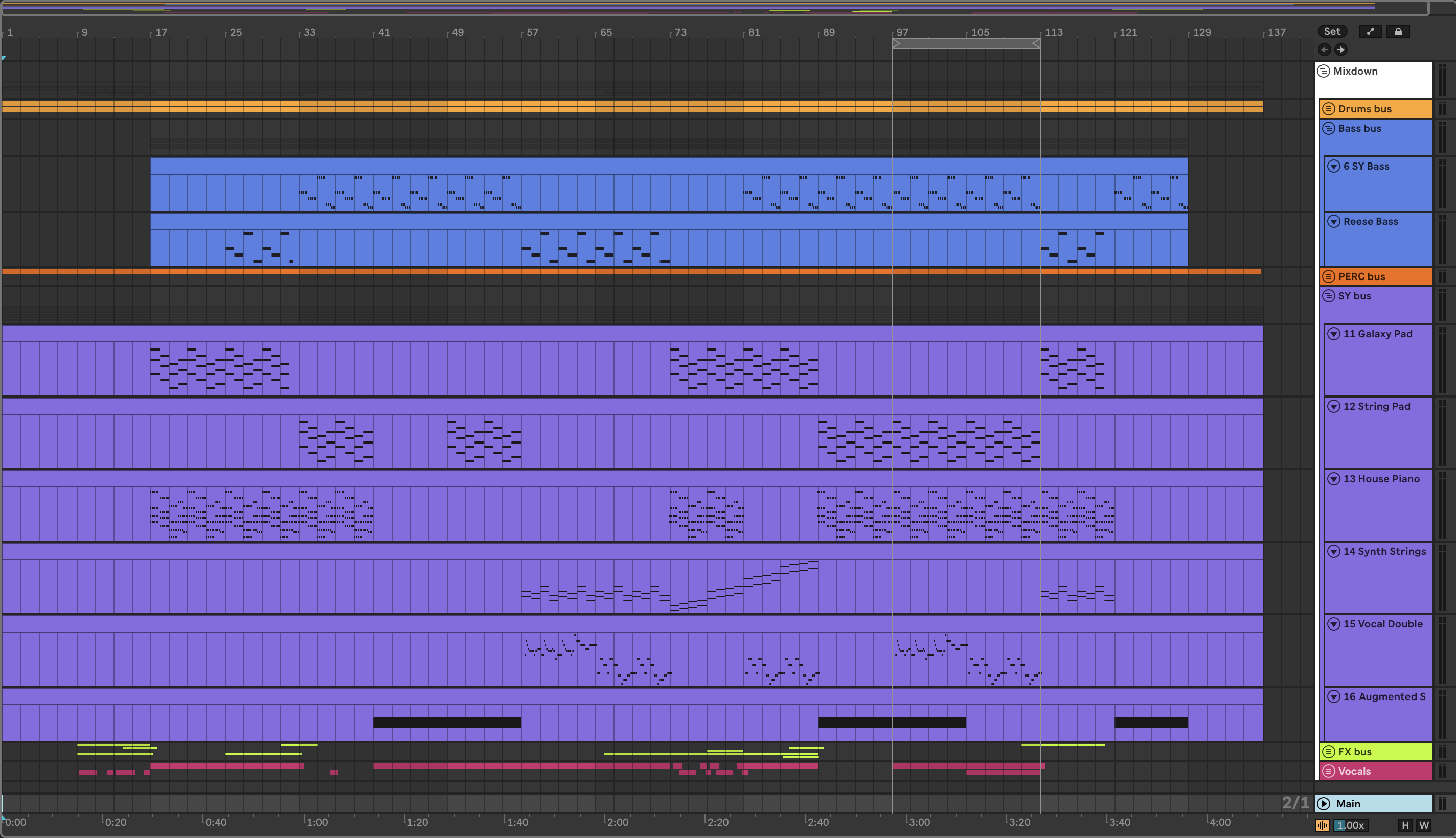Toggle Optimize Arrangement Width W button
This screenshot has height=838, width=1456.
point(1424,825)
